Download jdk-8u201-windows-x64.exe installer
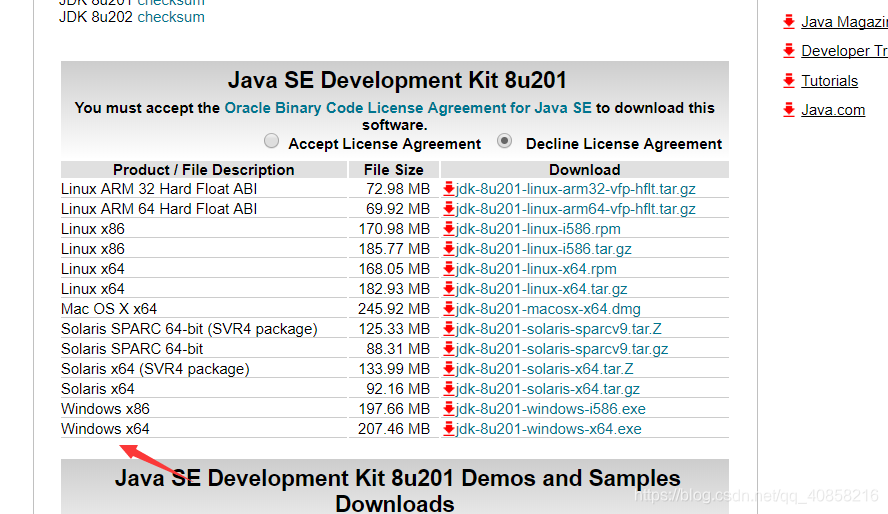888x514 pixels. pyautogui.click(x=548, y=429)
